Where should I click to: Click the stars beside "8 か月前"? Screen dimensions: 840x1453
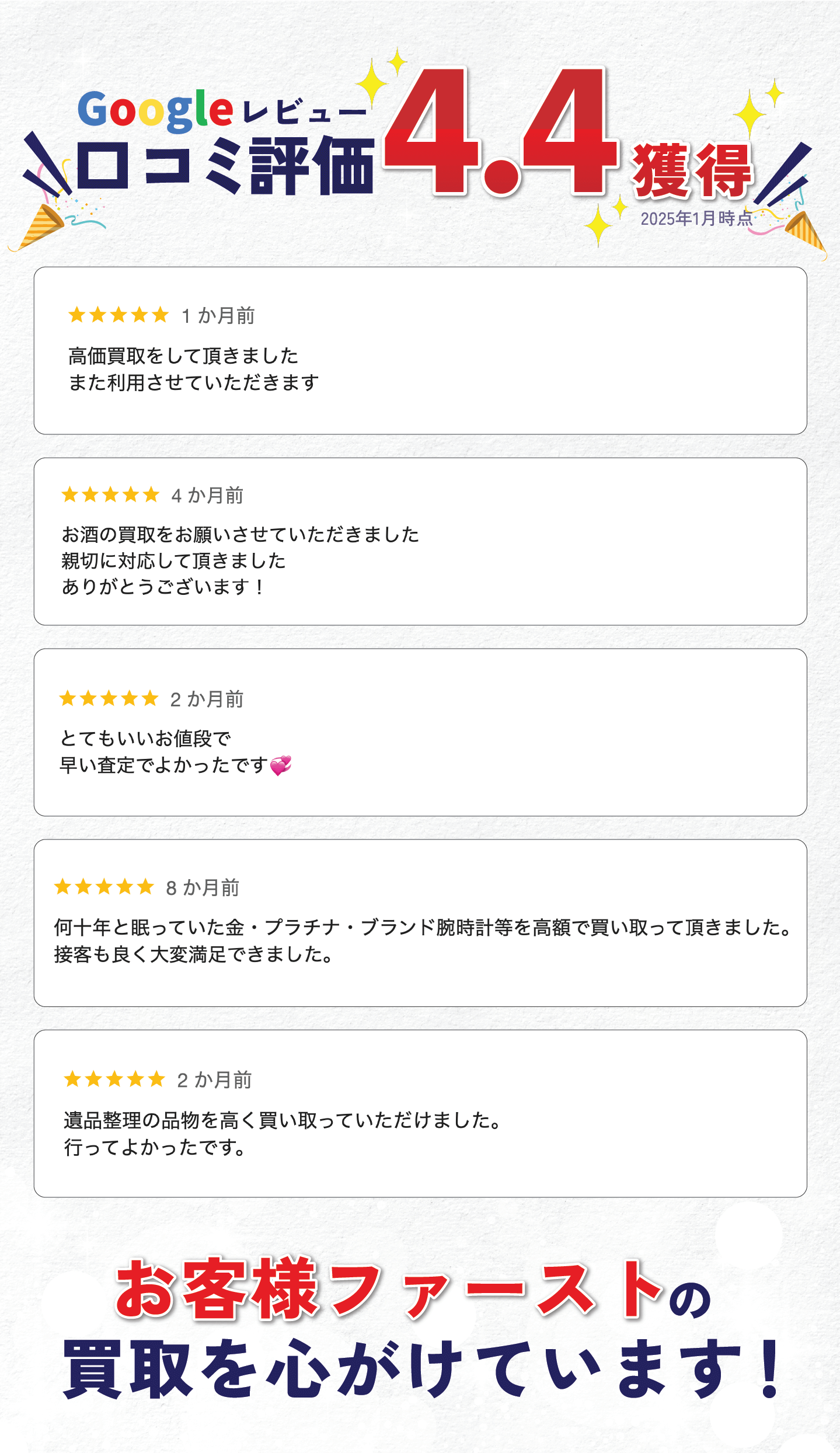[x=104, y=887]
